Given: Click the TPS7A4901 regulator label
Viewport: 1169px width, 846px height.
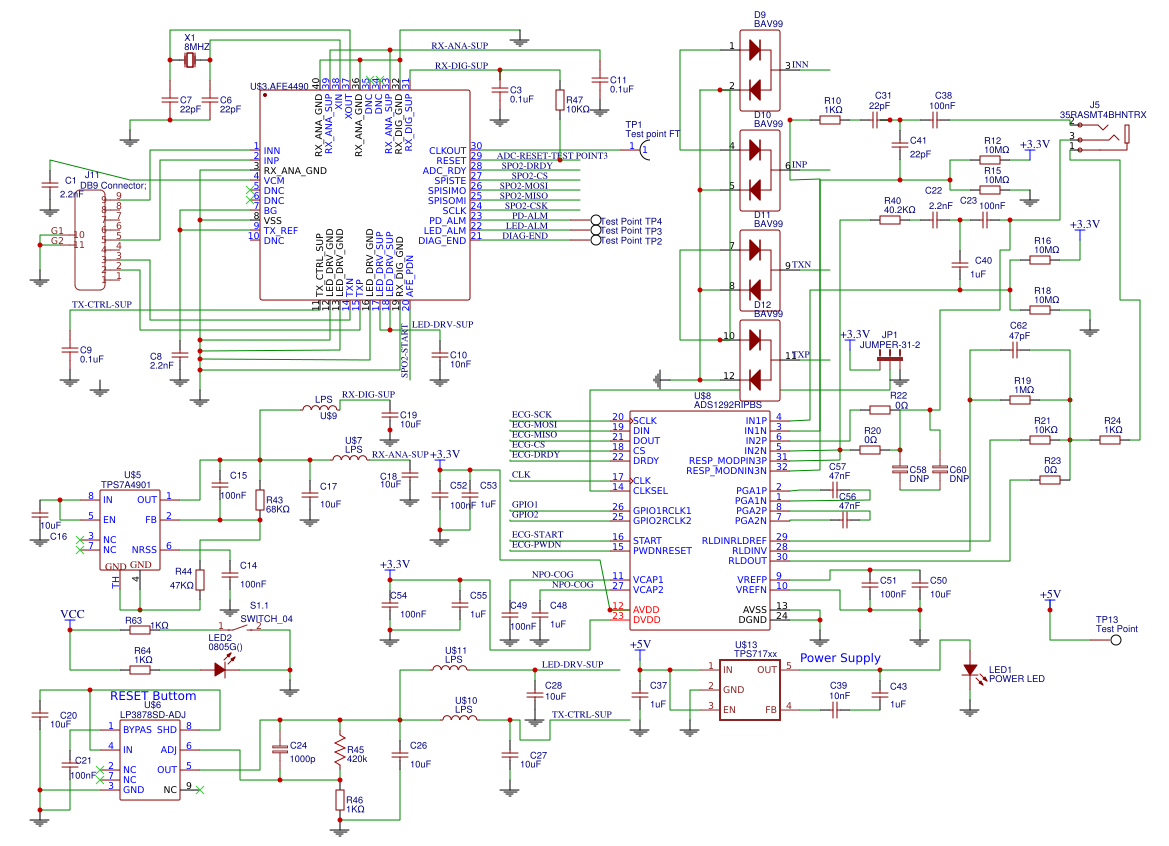Looking at the screenshot, I should point(126,484).
